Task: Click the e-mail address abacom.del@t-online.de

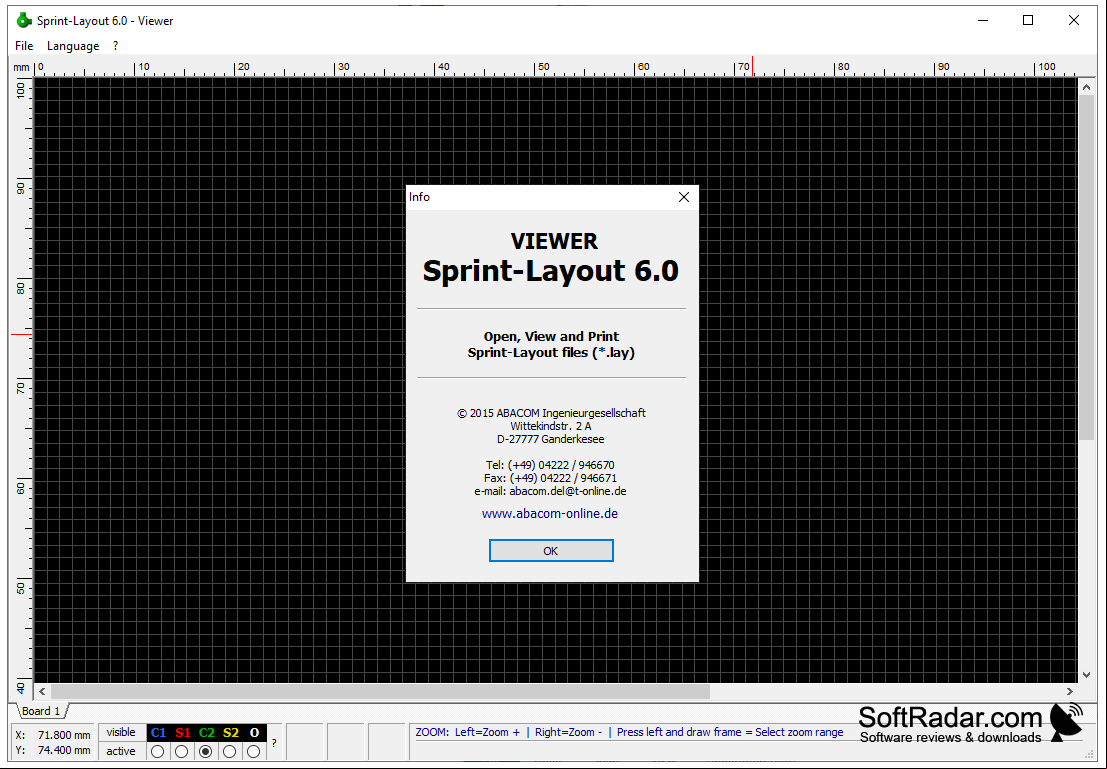Action: click(x=568, y=491)
